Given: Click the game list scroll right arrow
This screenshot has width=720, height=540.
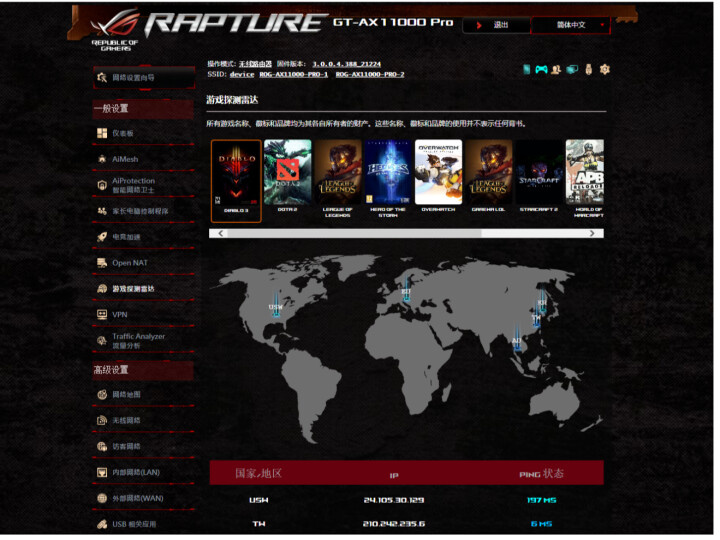Looking at the screenshot, I should 592,233.
